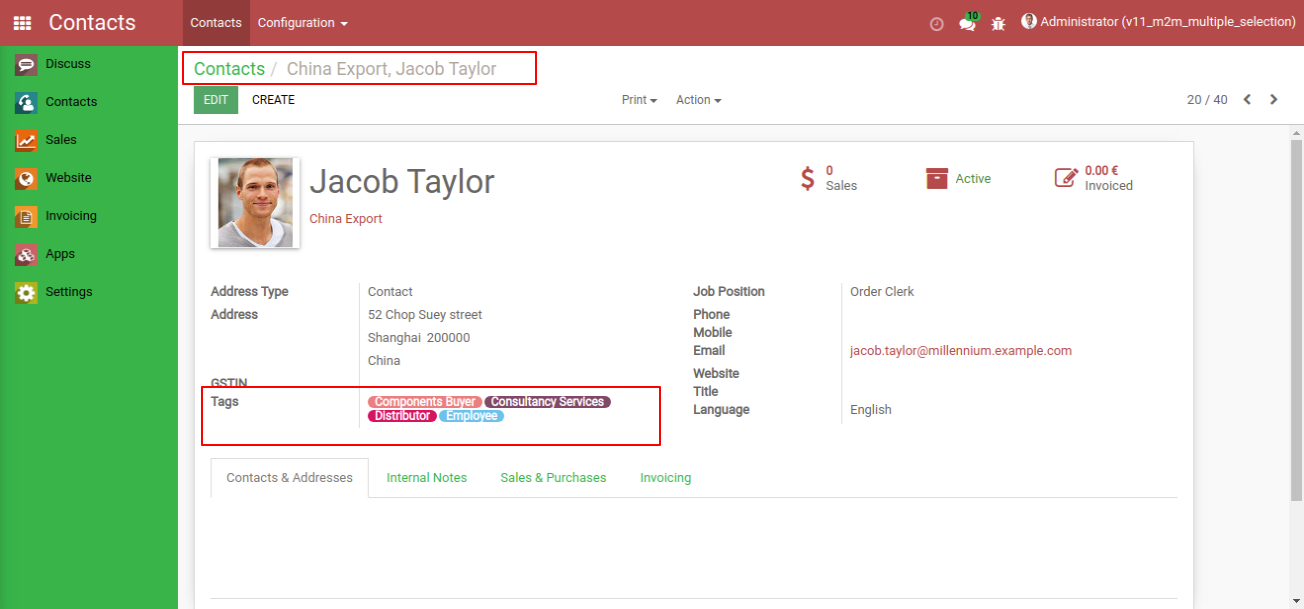Click the Sales dollar stat icon
Image resolution: width=1304 pixels, height=609 pixels.
tap(808, 178)
